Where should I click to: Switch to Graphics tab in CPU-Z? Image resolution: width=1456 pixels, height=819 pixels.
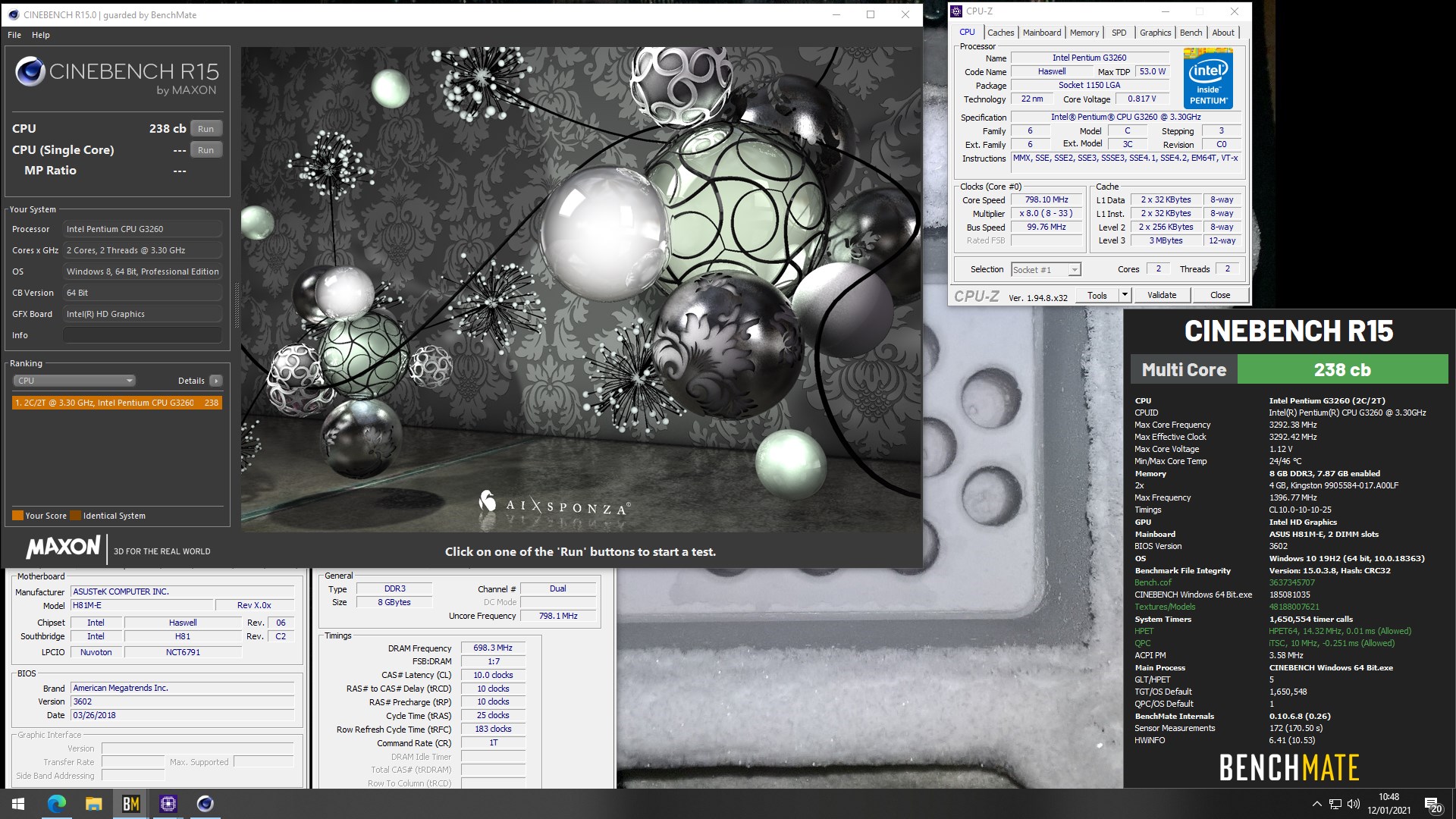[x=1155, y=33]
